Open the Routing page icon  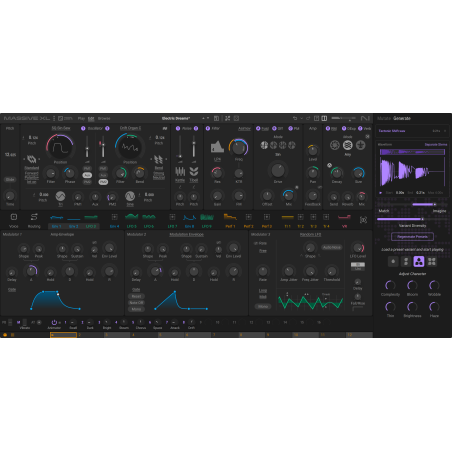(x=34, y=217)
